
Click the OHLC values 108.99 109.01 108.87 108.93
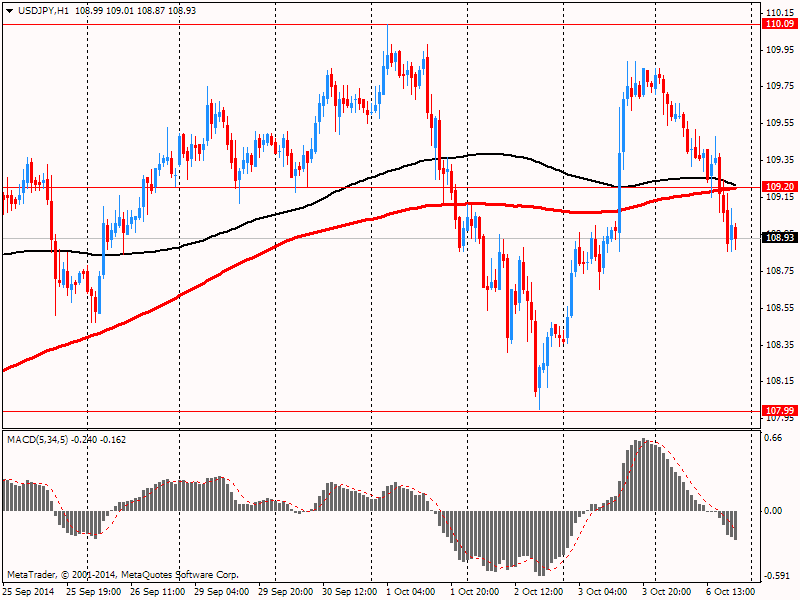click(135, 11)
